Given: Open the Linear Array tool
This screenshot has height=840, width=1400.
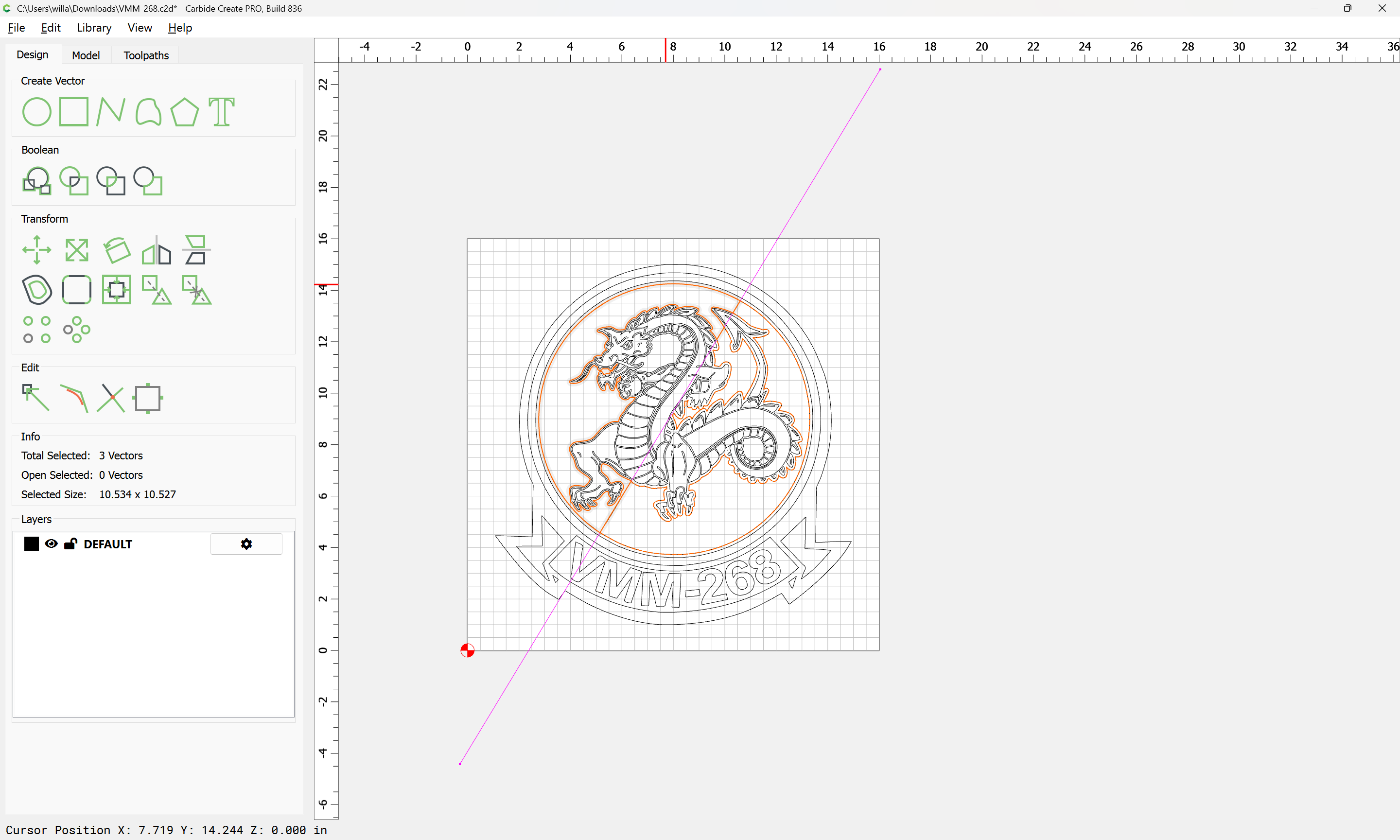Looking at the screenshot, I should [37, 330].
